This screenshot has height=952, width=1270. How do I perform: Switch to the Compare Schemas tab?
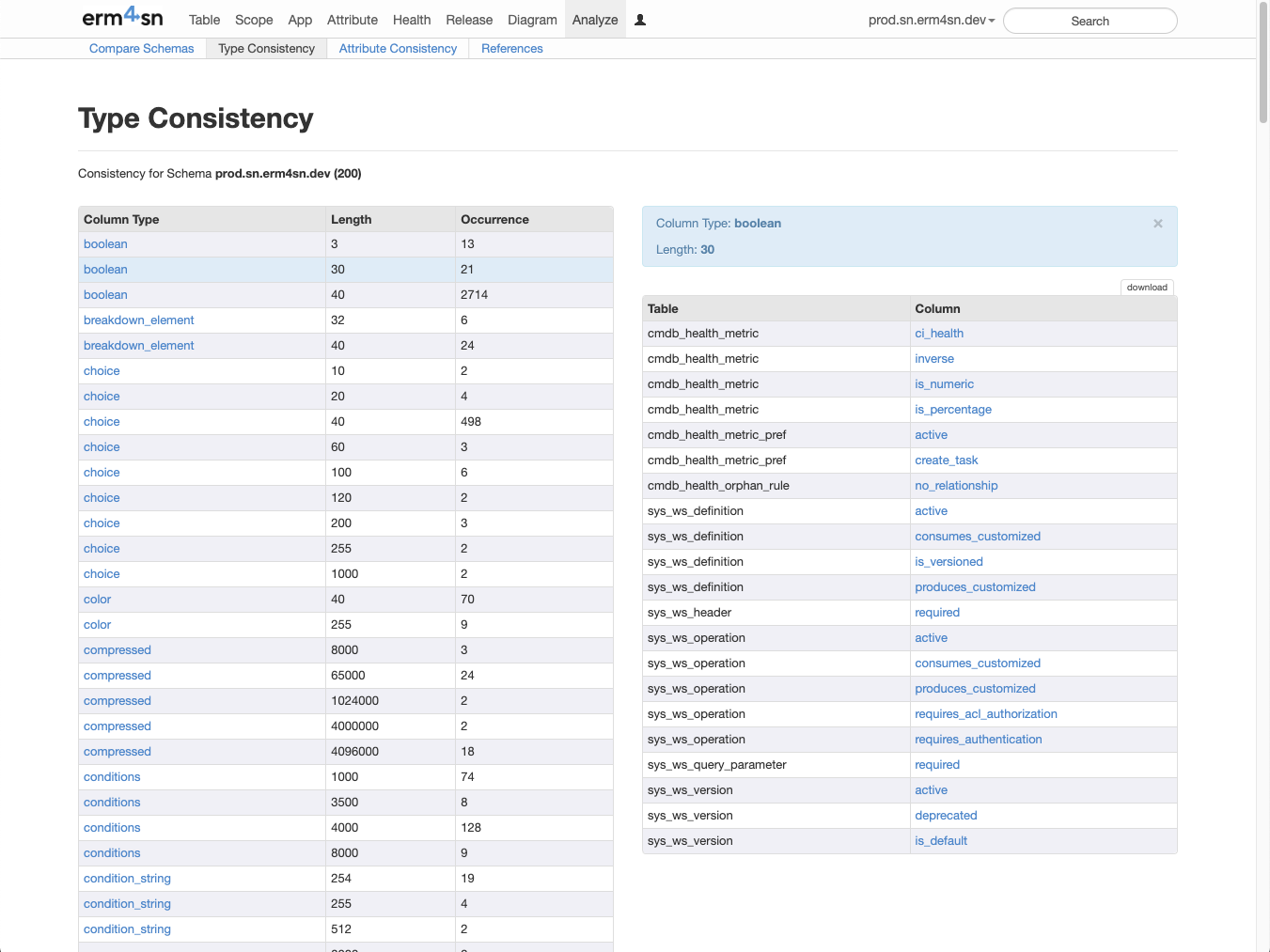[x=141, y=49]
